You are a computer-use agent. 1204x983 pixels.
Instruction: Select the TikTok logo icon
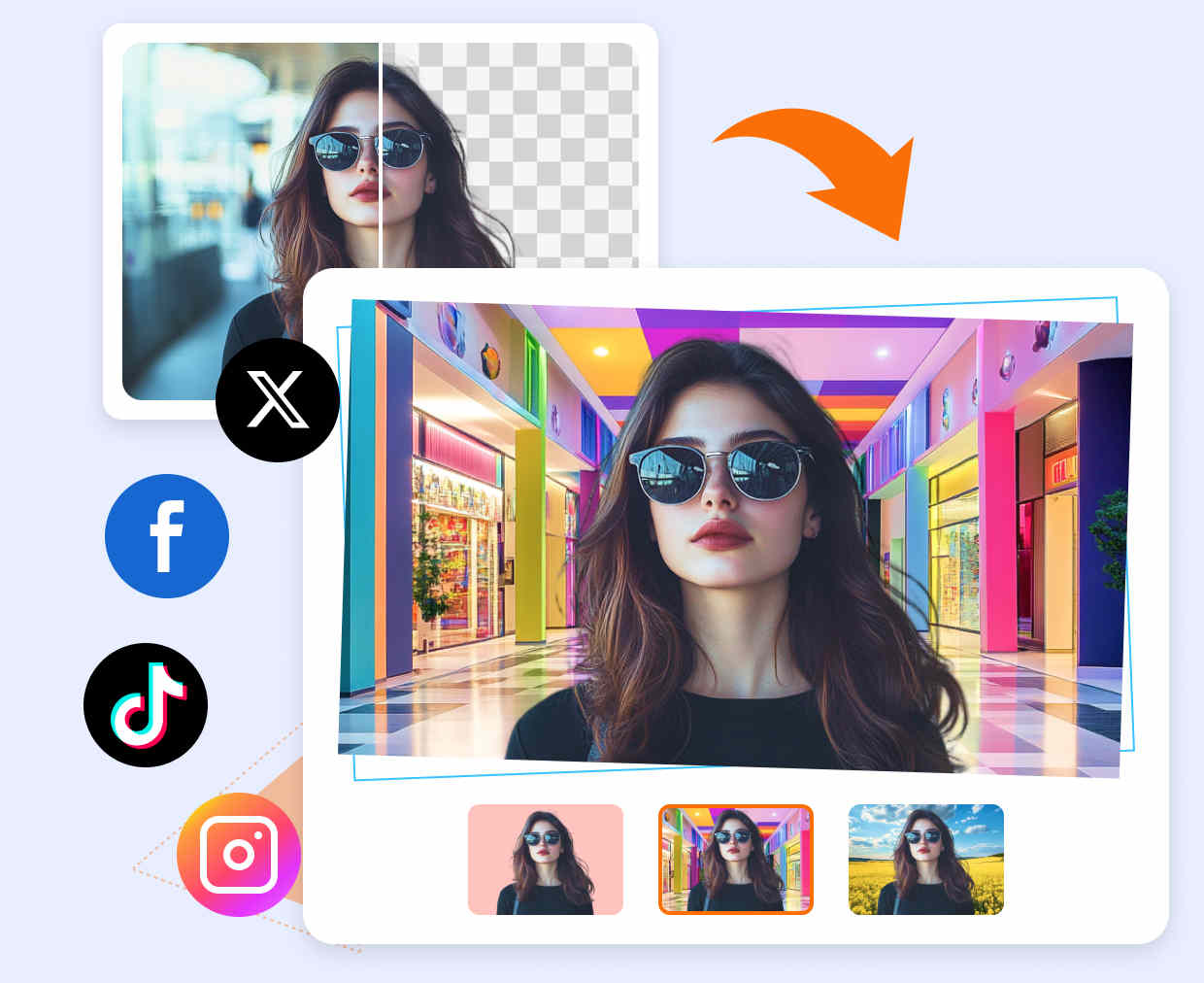pos(146,705)
